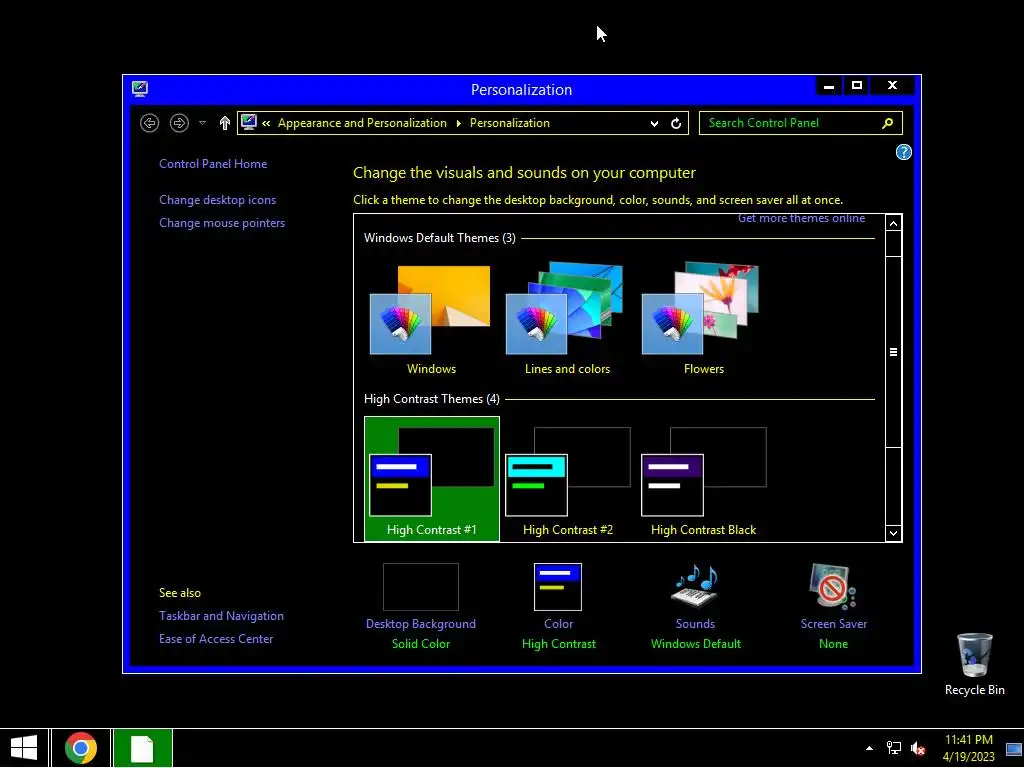Image resolution: width=1024 pixels, height=768 pixels.
Task: Select the Flowers theme
Action: pyautogui.click(x=703, y=320)
